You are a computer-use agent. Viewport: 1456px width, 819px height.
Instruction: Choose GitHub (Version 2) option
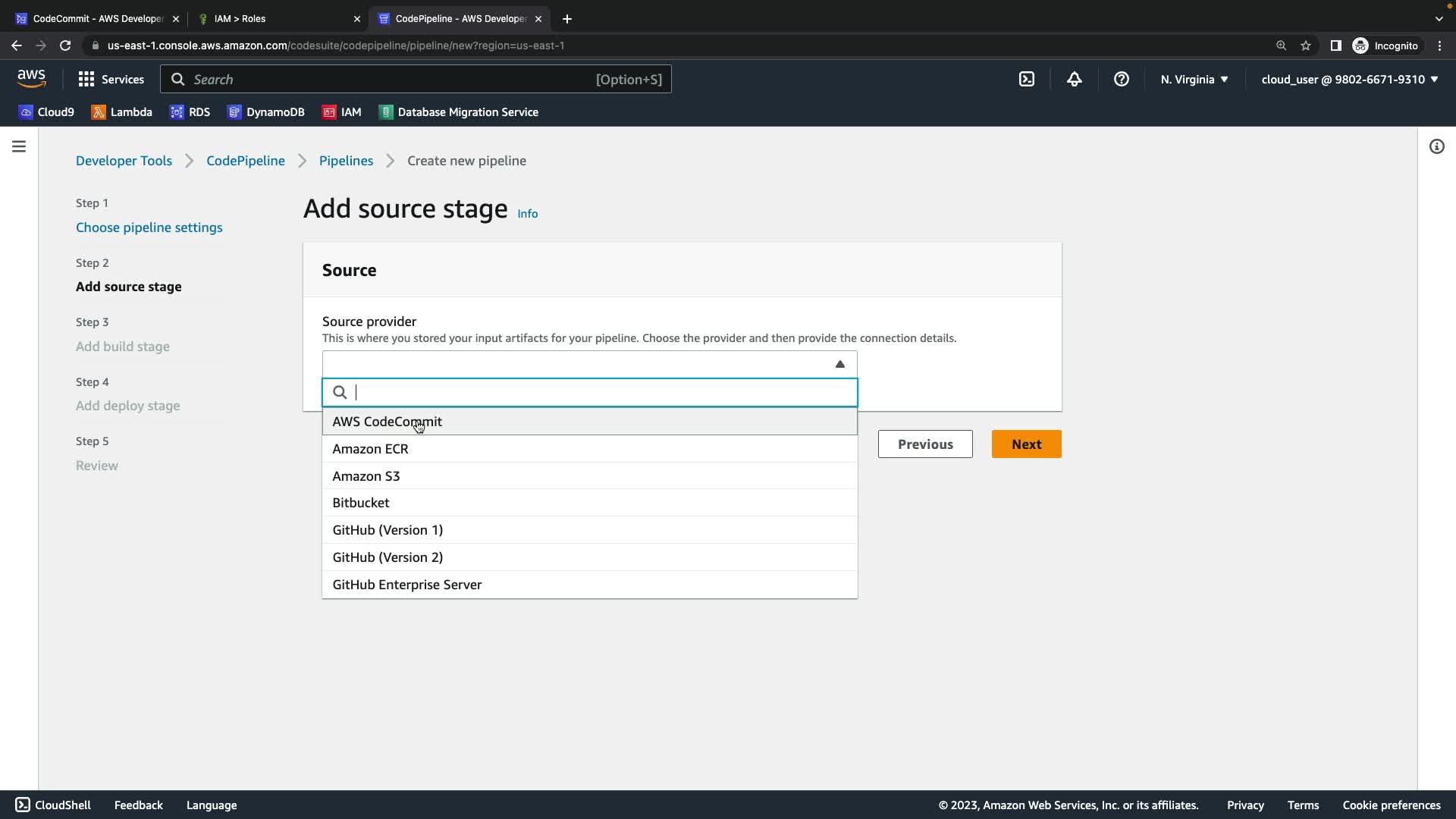coord(388,557)
